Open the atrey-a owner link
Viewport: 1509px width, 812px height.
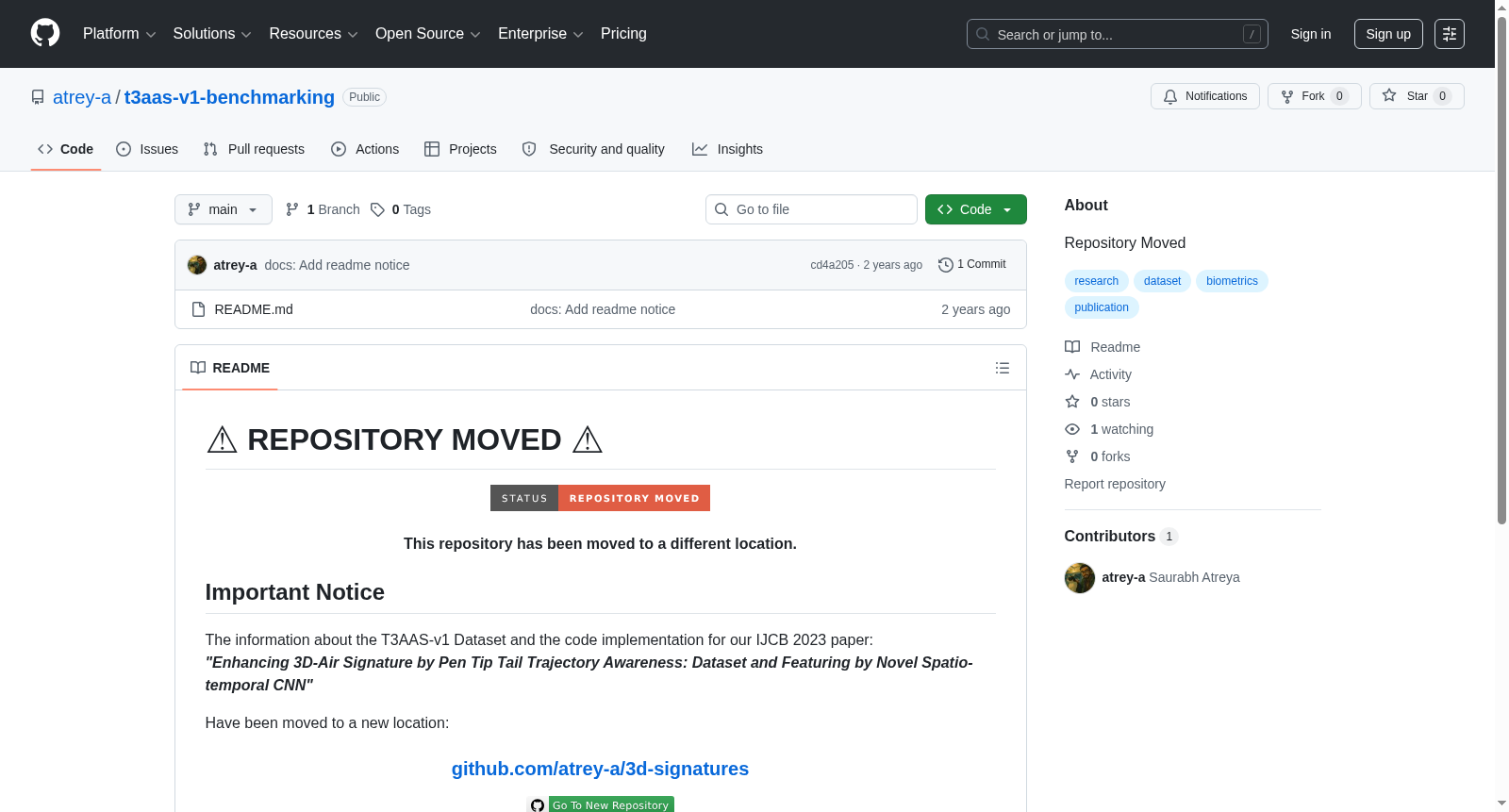click(x=82, y=97)
